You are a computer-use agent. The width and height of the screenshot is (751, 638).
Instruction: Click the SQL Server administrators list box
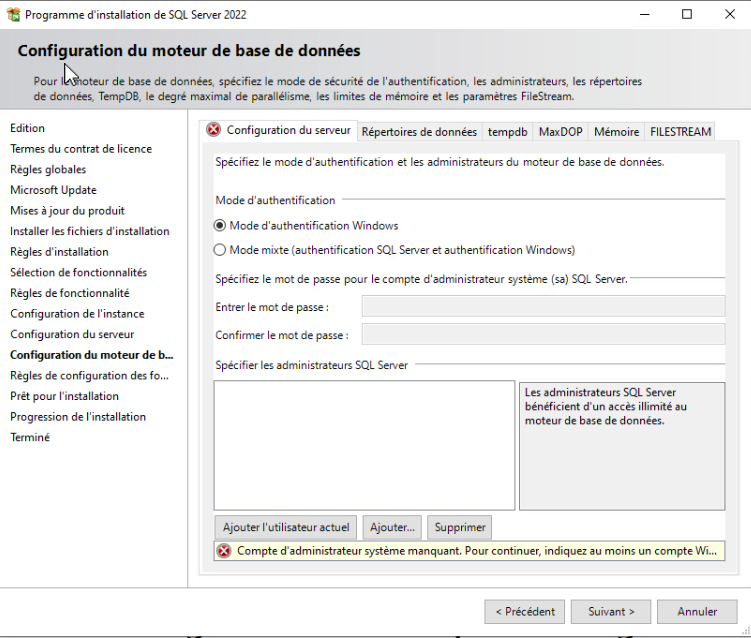pyautogui.click(x=364, y=445)
